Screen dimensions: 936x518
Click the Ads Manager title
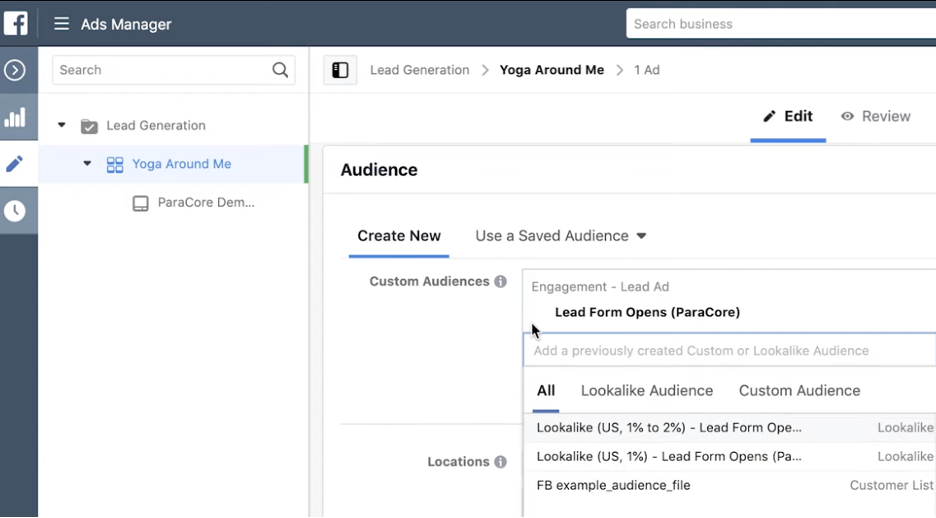[126, 24]
